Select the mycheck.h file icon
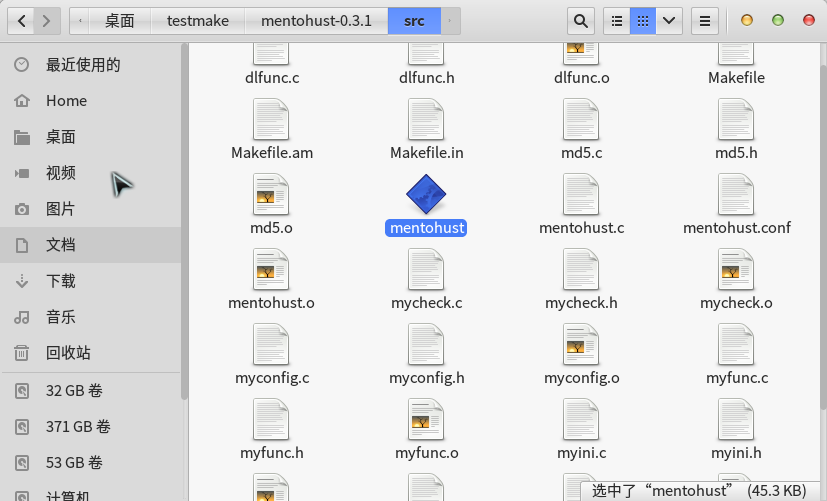Image resolution: width=827 pixels, height=501 pixels. point(581,269)
